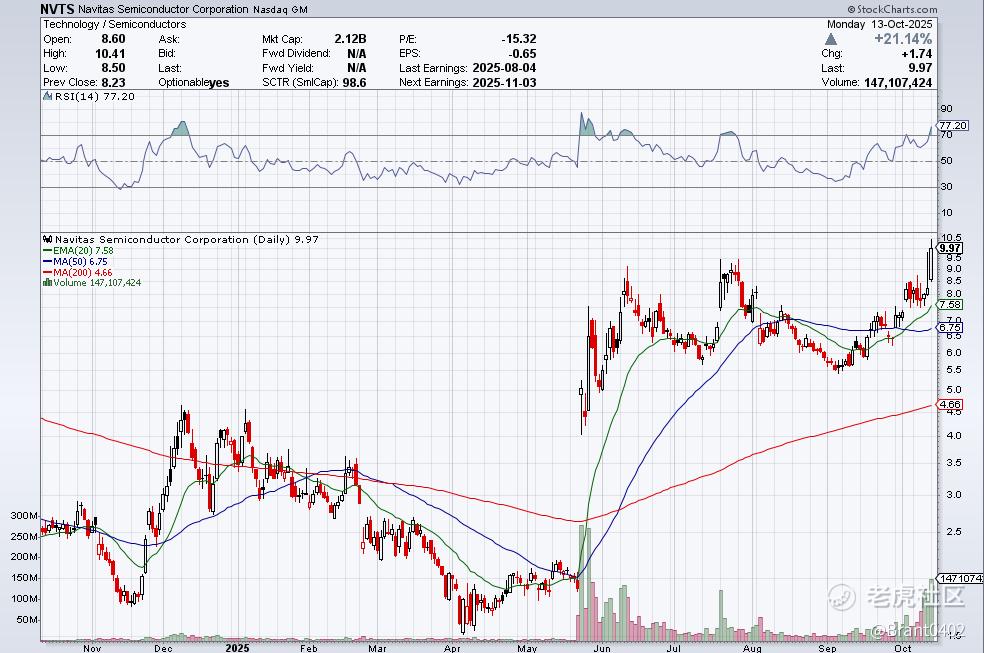Click the Next Earnings date 2025-11-03

(505, 82)
